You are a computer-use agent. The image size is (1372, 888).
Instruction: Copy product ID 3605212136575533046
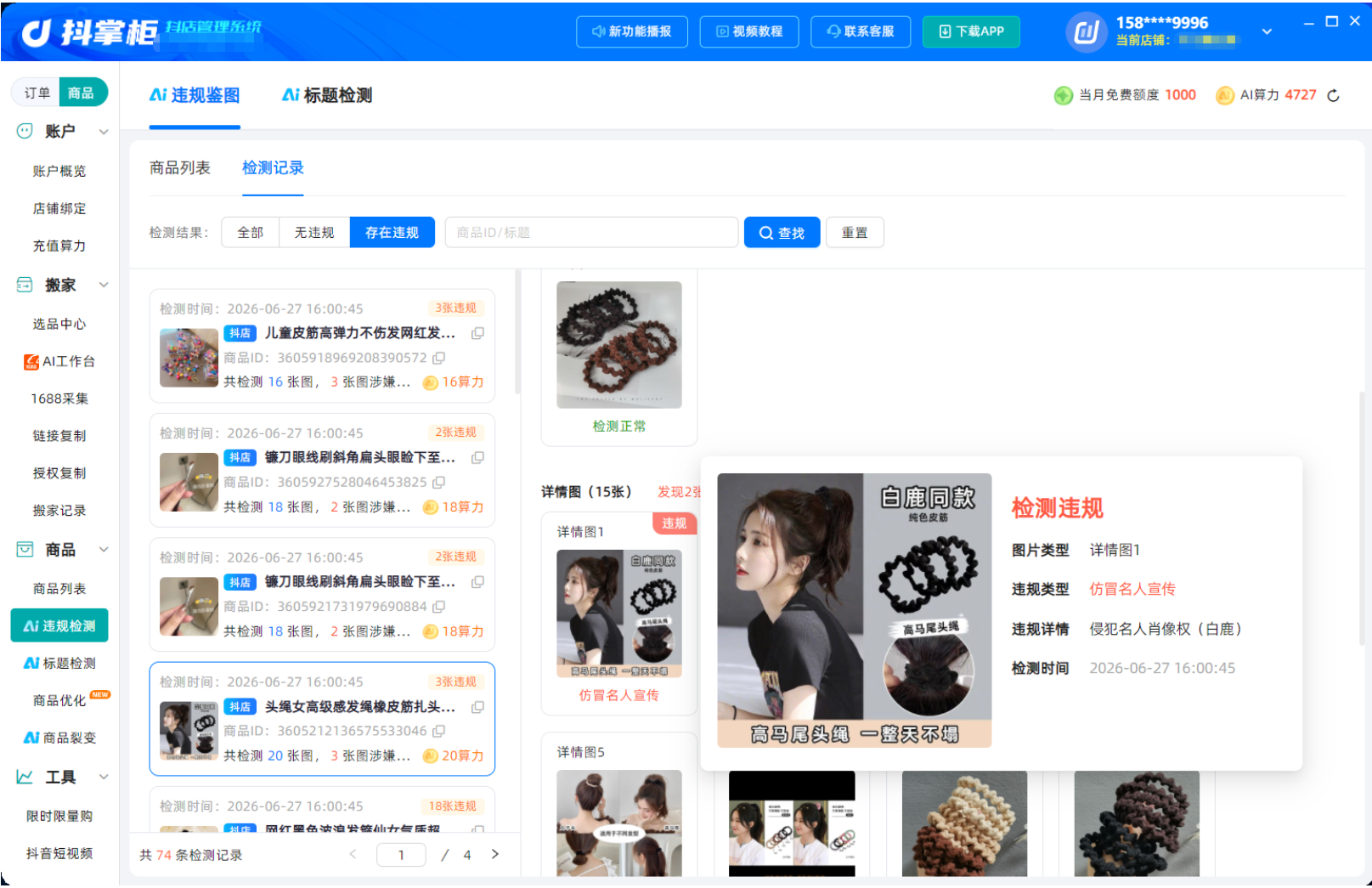(x=438, y=731)
